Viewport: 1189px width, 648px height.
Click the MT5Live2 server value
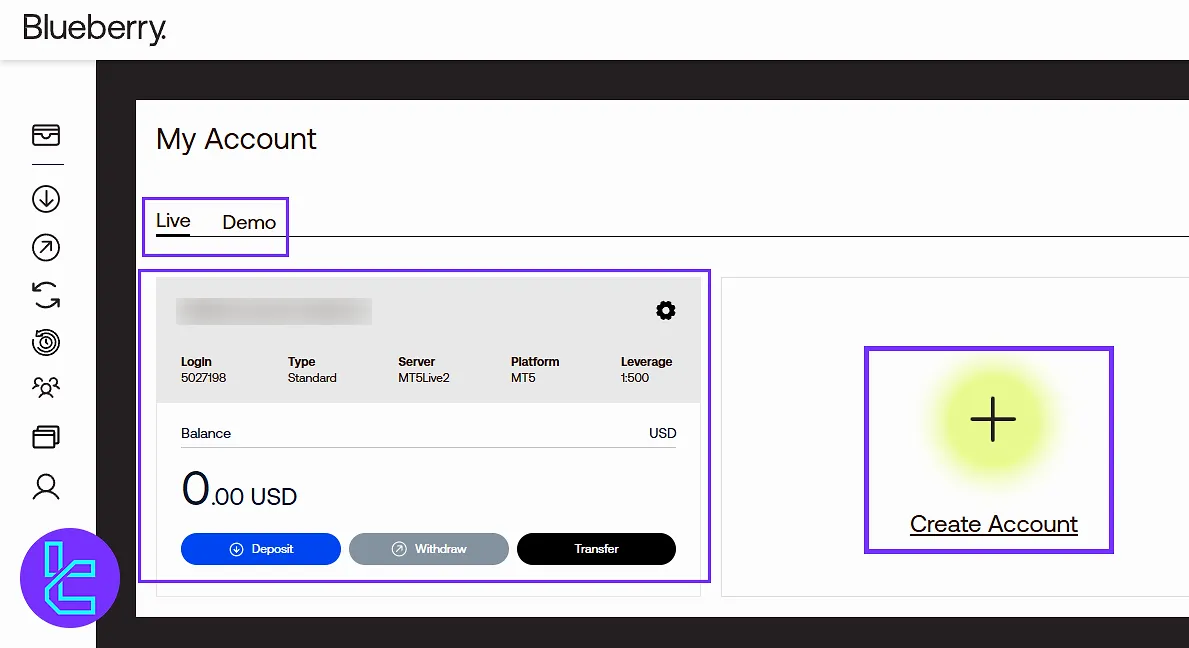tap(424, 377)
